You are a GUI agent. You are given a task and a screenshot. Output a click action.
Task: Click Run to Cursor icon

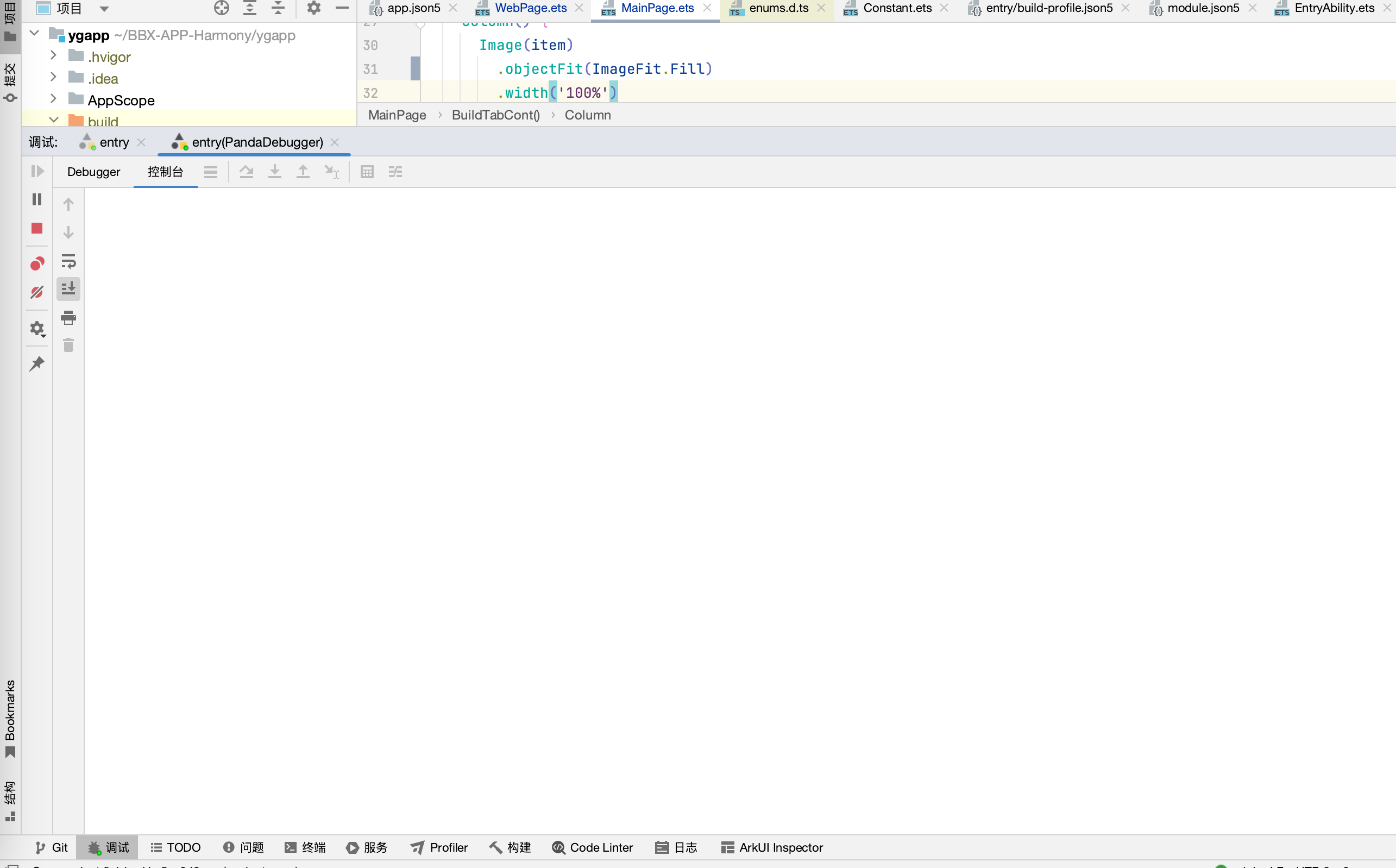click(332, 172)
